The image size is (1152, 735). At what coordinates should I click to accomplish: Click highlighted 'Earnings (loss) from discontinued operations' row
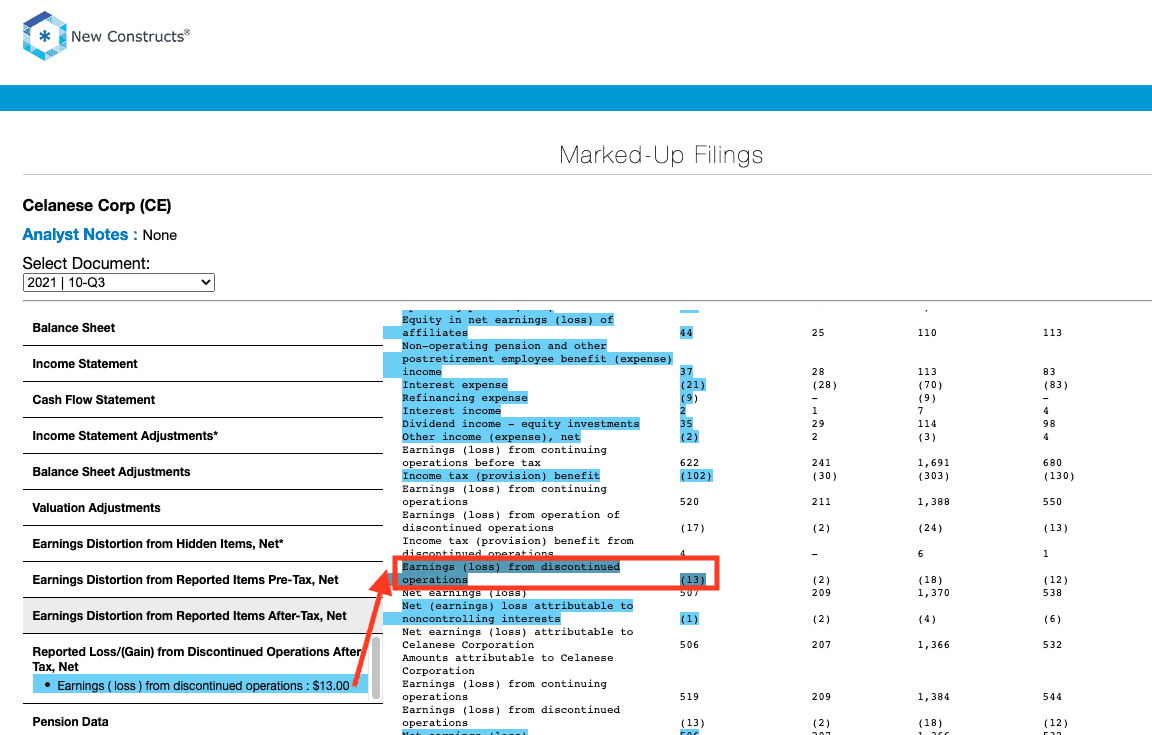[x=511, y=573]
